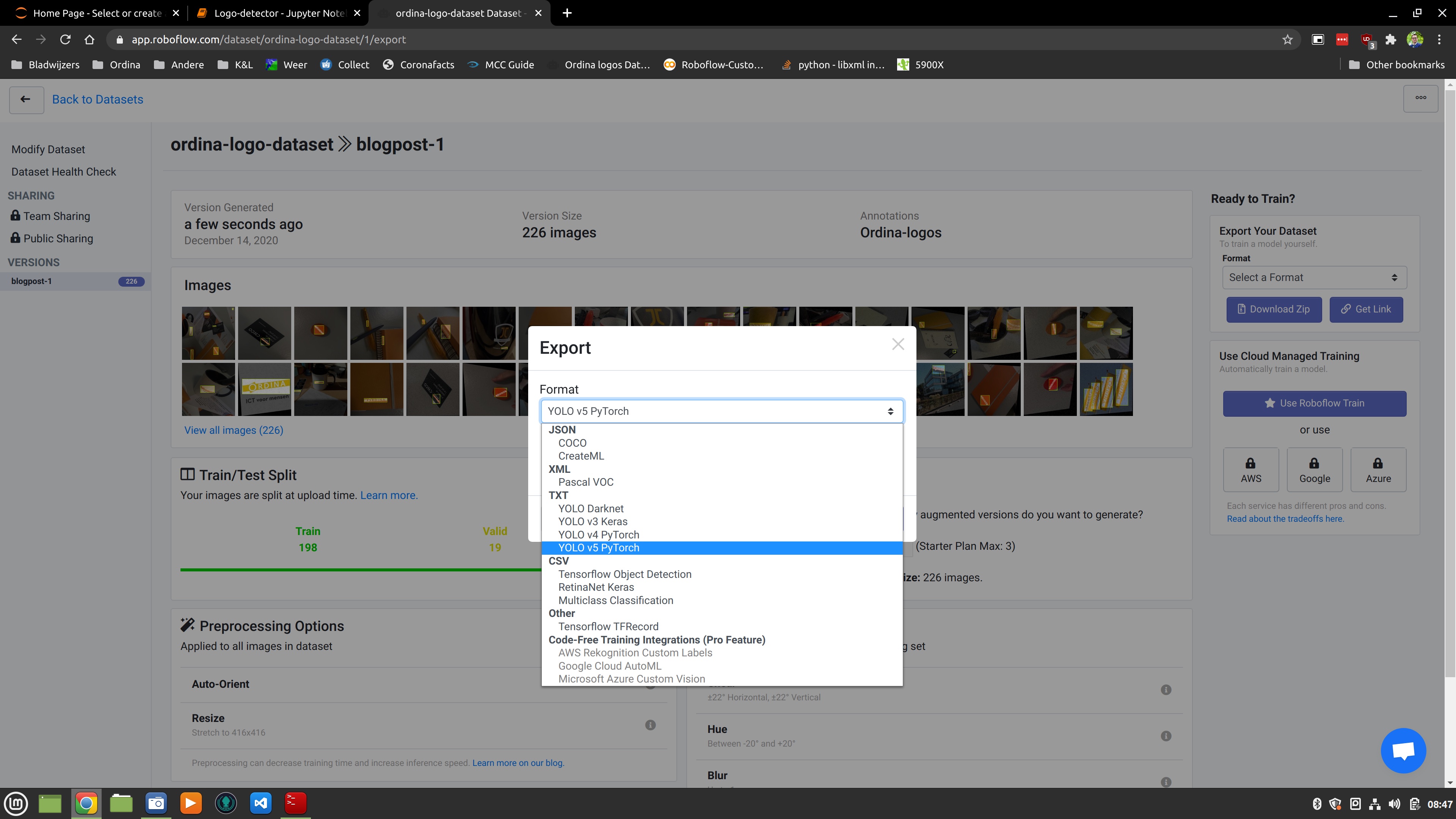
Task: Choose YOLO v4 PyTorch format
Action: coord(722,535)
